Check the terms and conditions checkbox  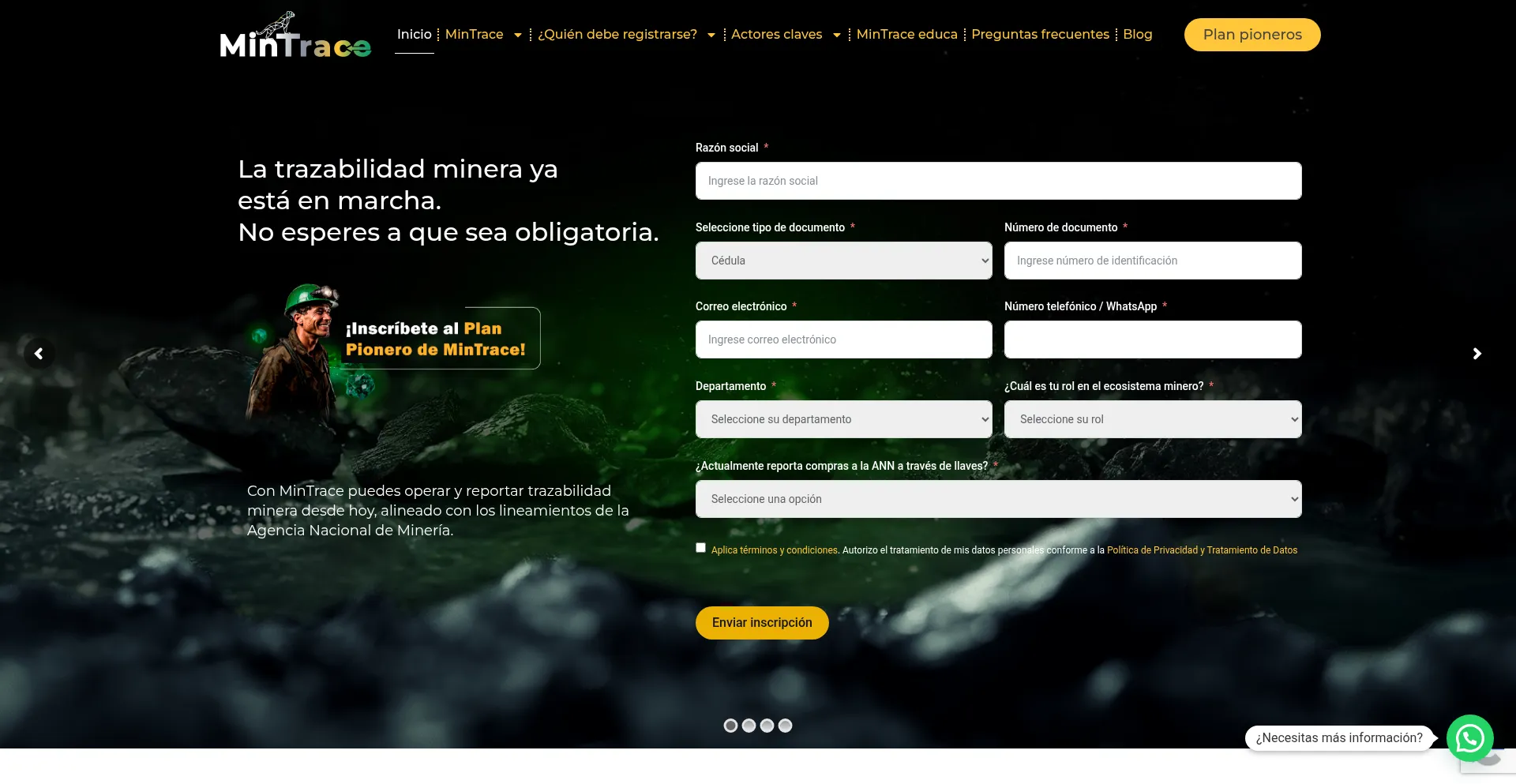pos(700,548)
